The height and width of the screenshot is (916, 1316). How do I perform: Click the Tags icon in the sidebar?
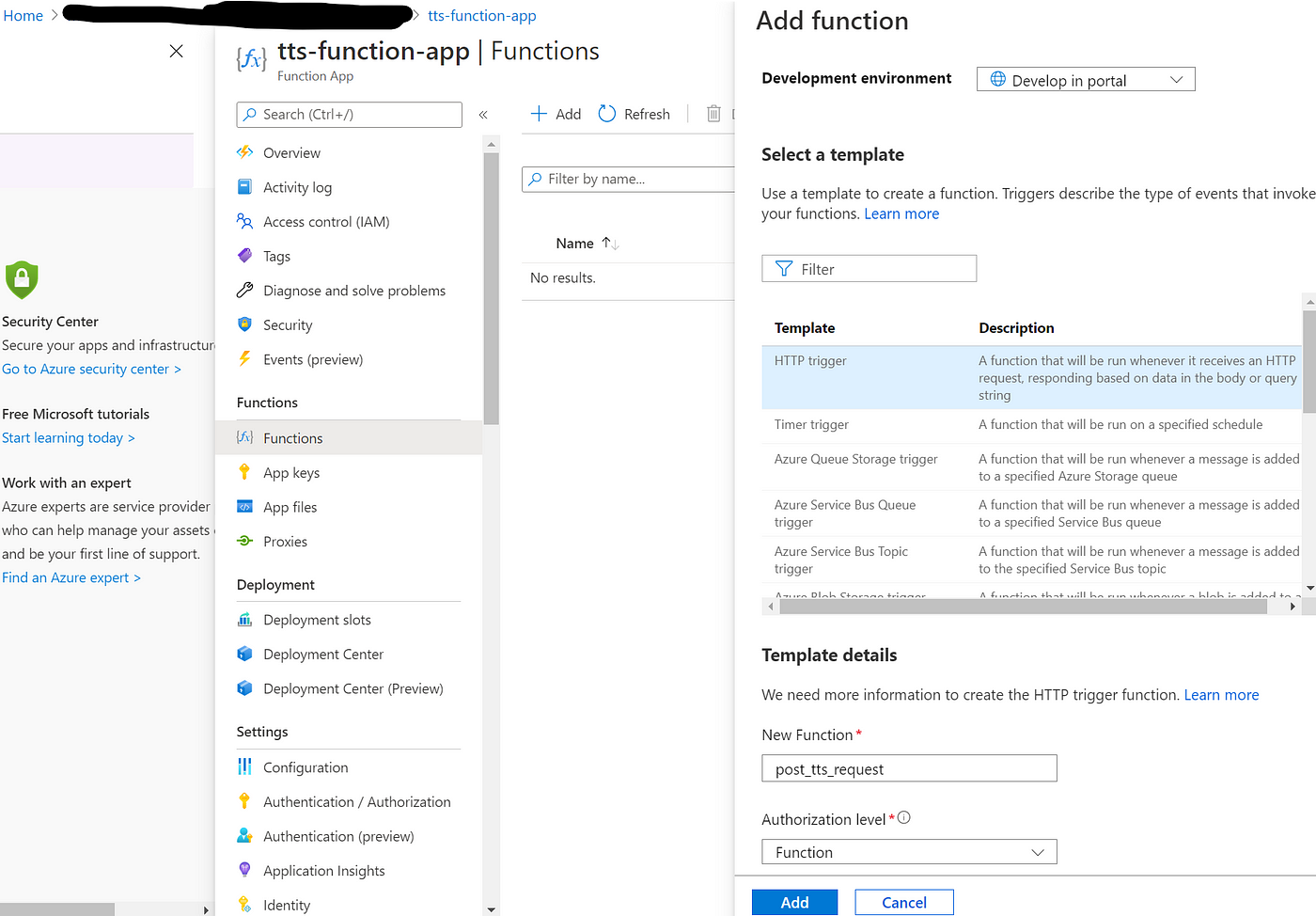pyautogui.click(x=244, y=256)
